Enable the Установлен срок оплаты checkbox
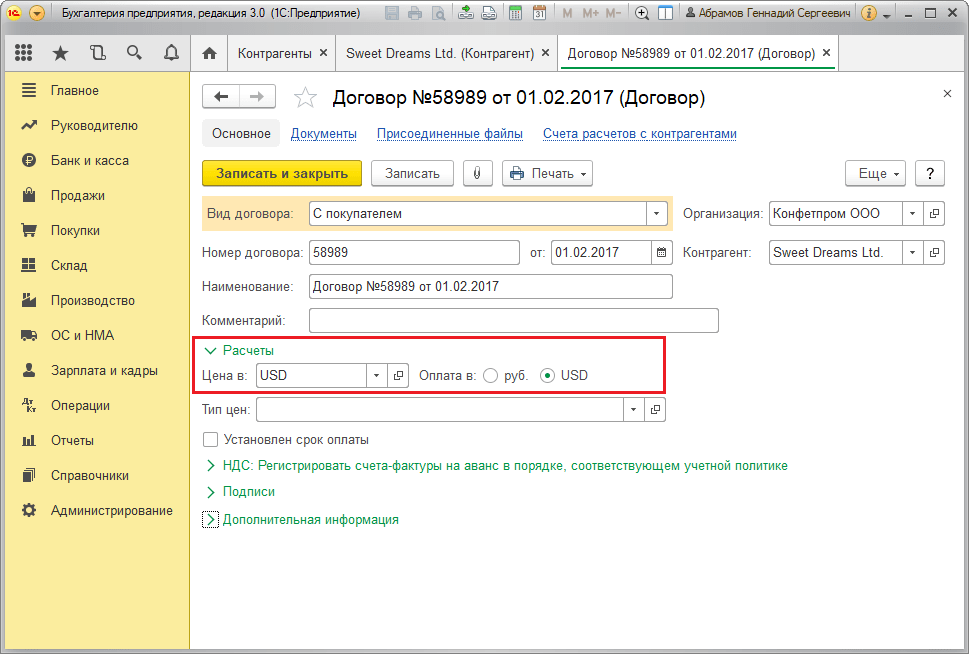This screenshot has height=654, width=969. [x=211, y=440]
